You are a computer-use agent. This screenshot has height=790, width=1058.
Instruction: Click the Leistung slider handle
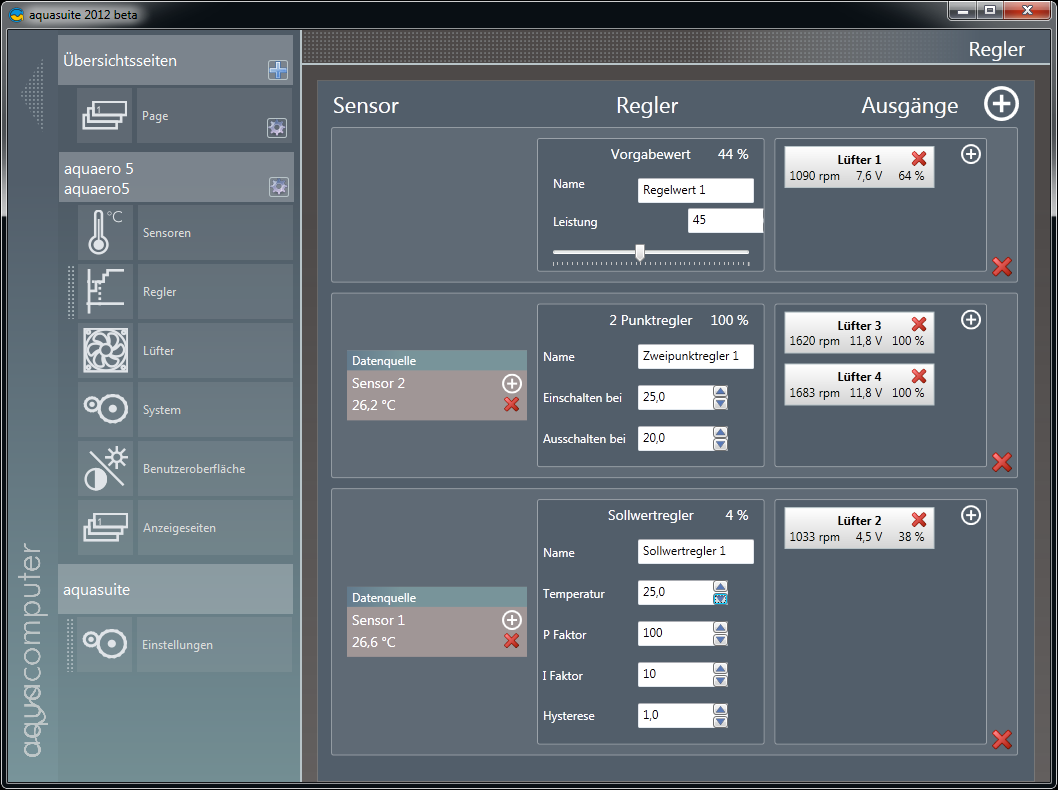click(x=640, y=253)
